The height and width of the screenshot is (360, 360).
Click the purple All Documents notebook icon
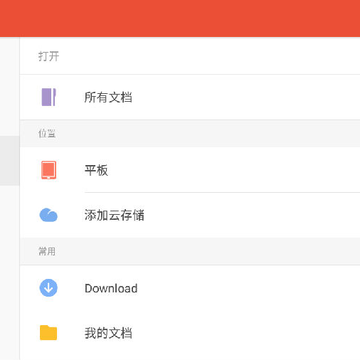coord(49,97)
